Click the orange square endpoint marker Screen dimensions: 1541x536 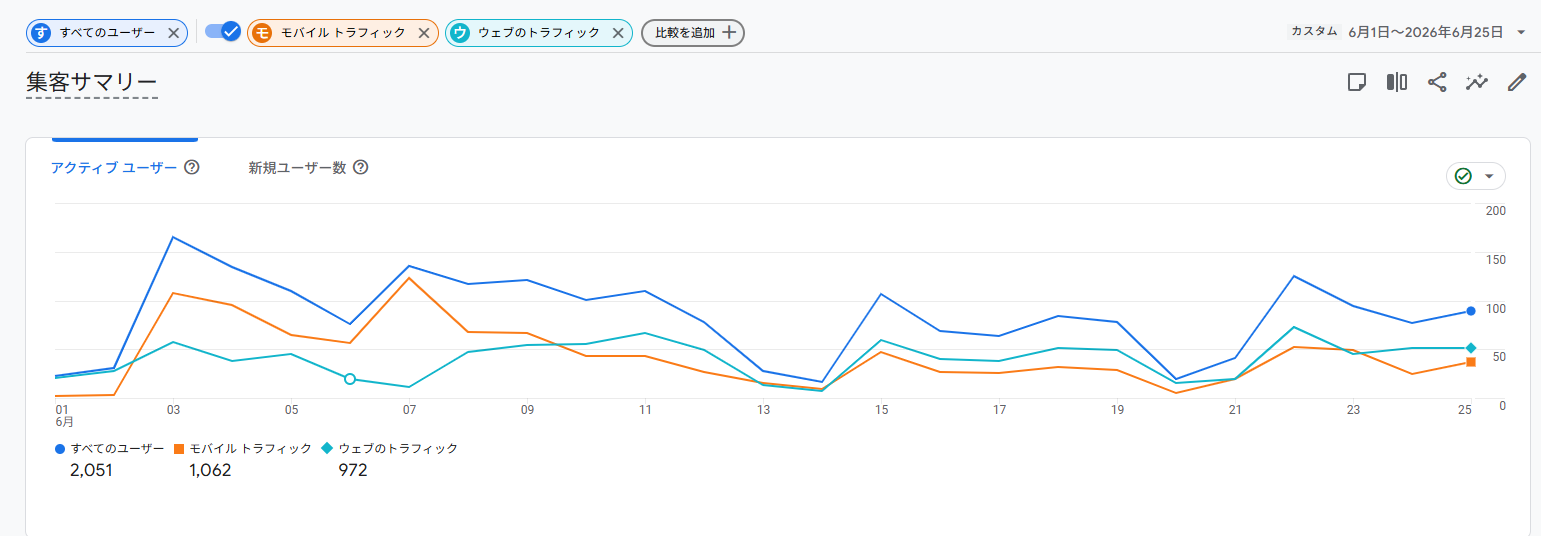[x=1471, y=362]
